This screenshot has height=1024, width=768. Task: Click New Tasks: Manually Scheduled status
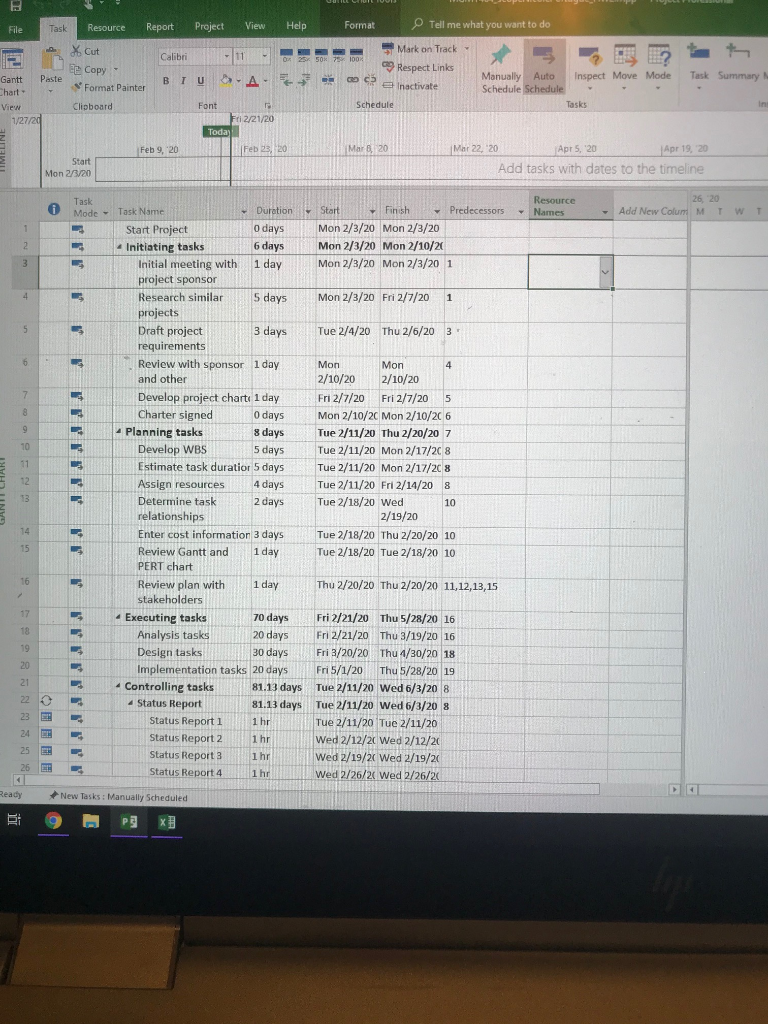[119, 797]
